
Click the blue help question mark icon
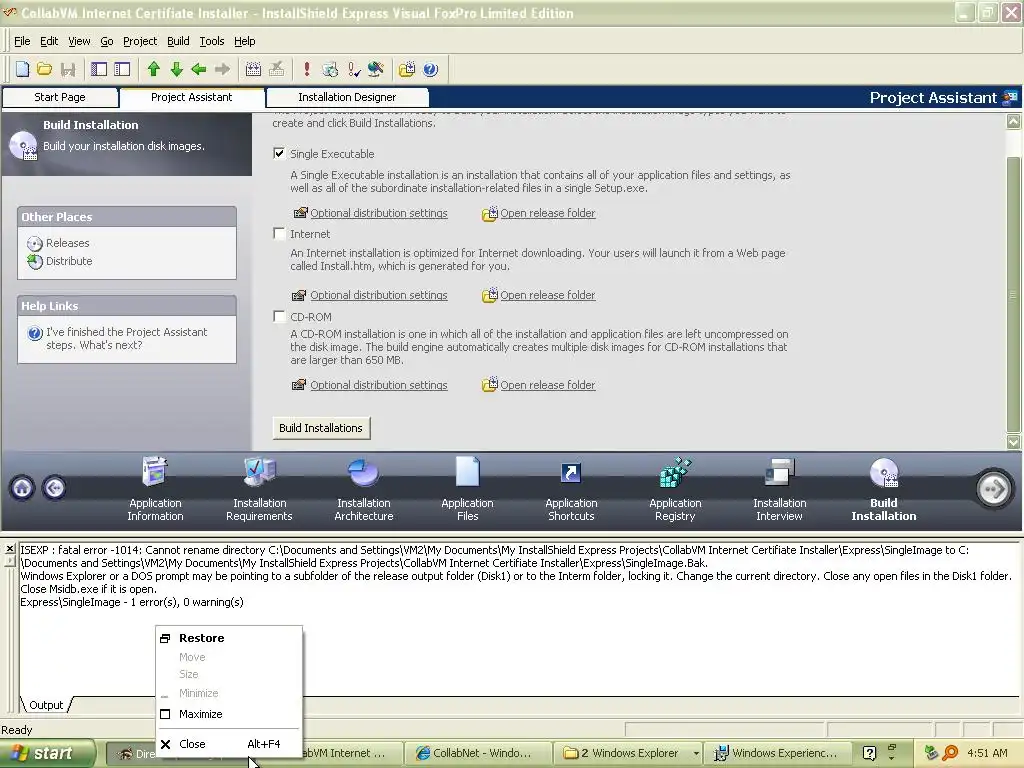(x=430, y=69)
